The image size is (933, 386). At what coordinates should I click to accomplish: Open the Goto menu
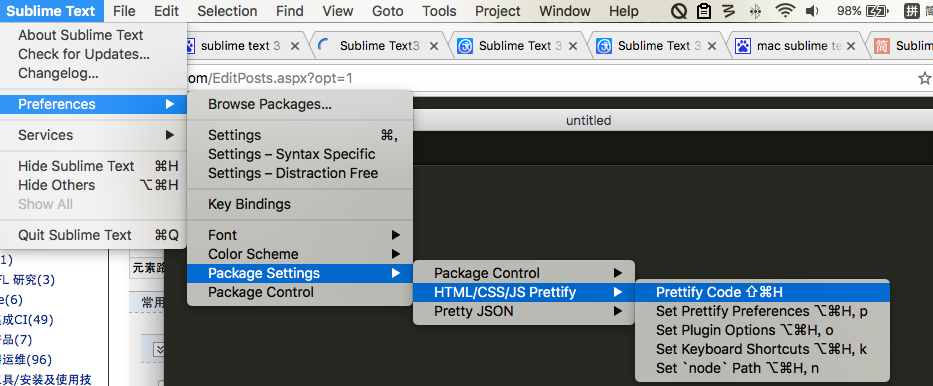point(387,11)
